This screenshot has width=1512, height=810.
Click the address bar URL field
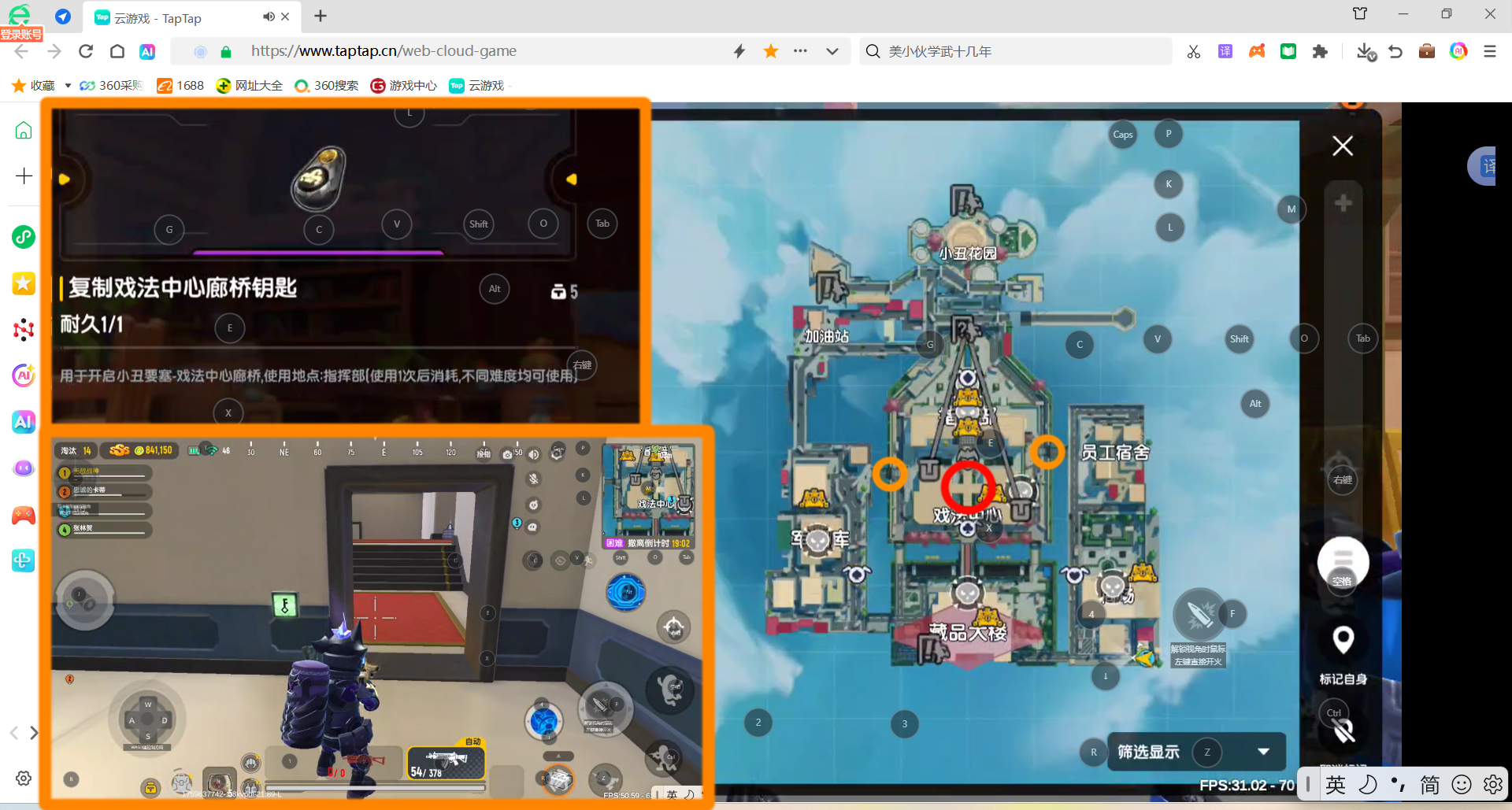pyautogui.click(x=384, y=51)
